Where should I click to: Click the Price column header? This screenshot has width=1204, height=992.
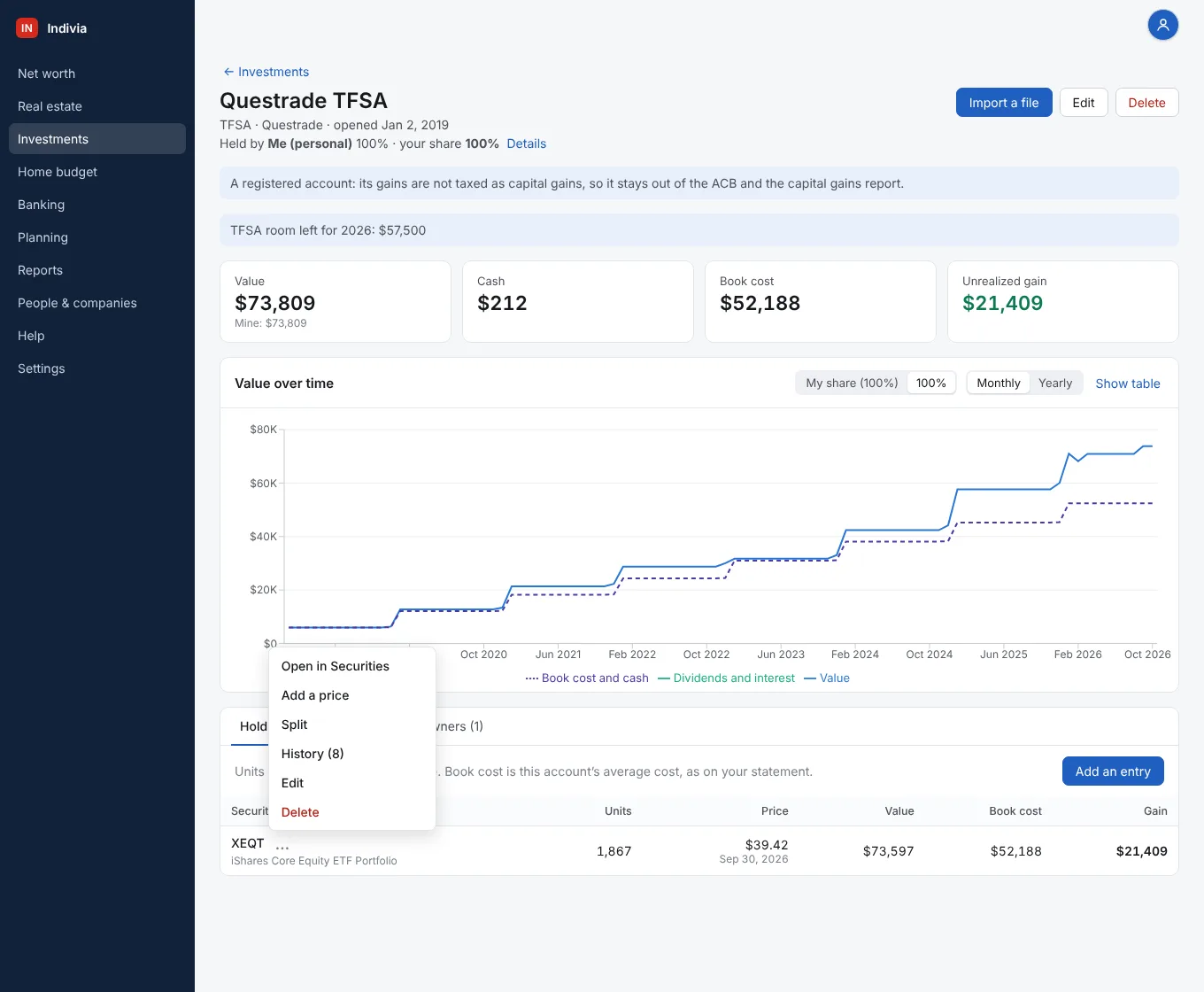point(775,811)
